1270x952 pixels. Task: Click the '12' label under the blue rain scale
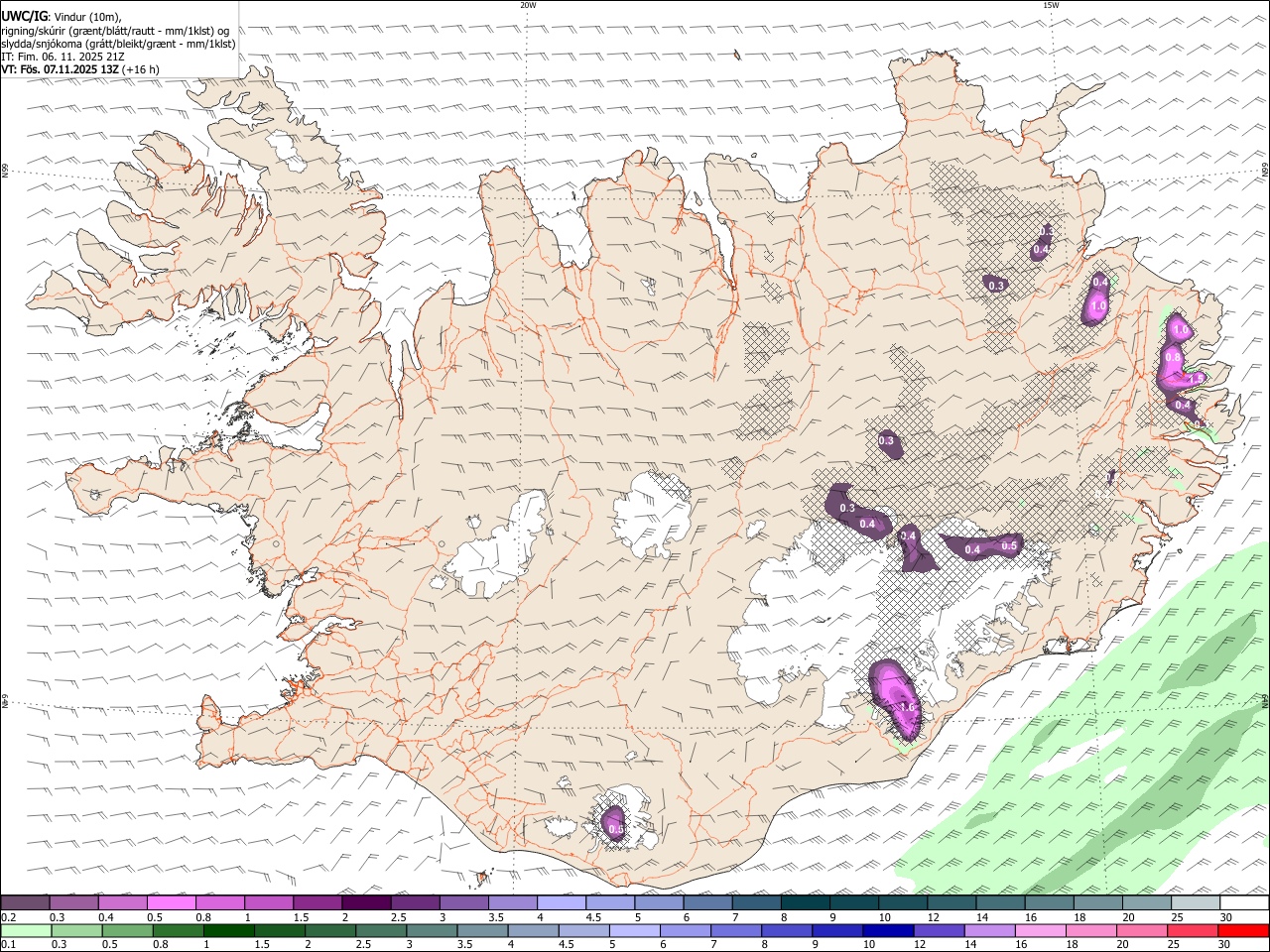pyautogui.click(x=920, y=945)
